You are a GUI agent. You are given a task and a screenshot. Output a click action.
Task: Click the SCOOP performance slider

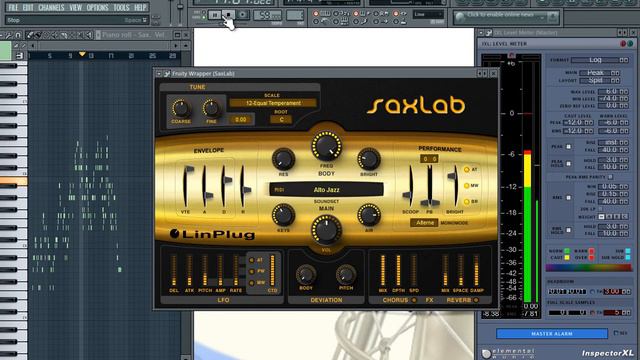pyautogui.click(x=409, y=186)
